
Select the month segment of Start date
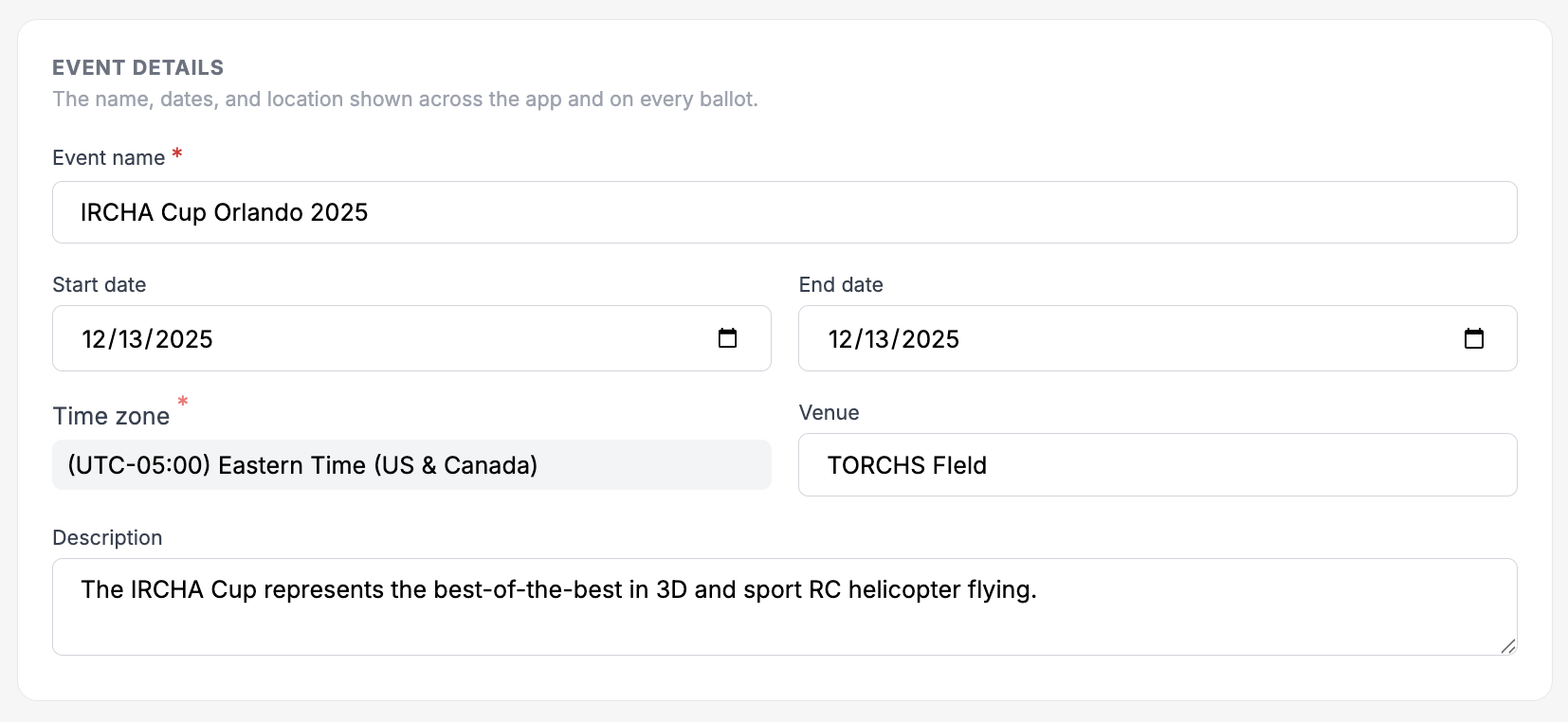[x=95, y=339]
